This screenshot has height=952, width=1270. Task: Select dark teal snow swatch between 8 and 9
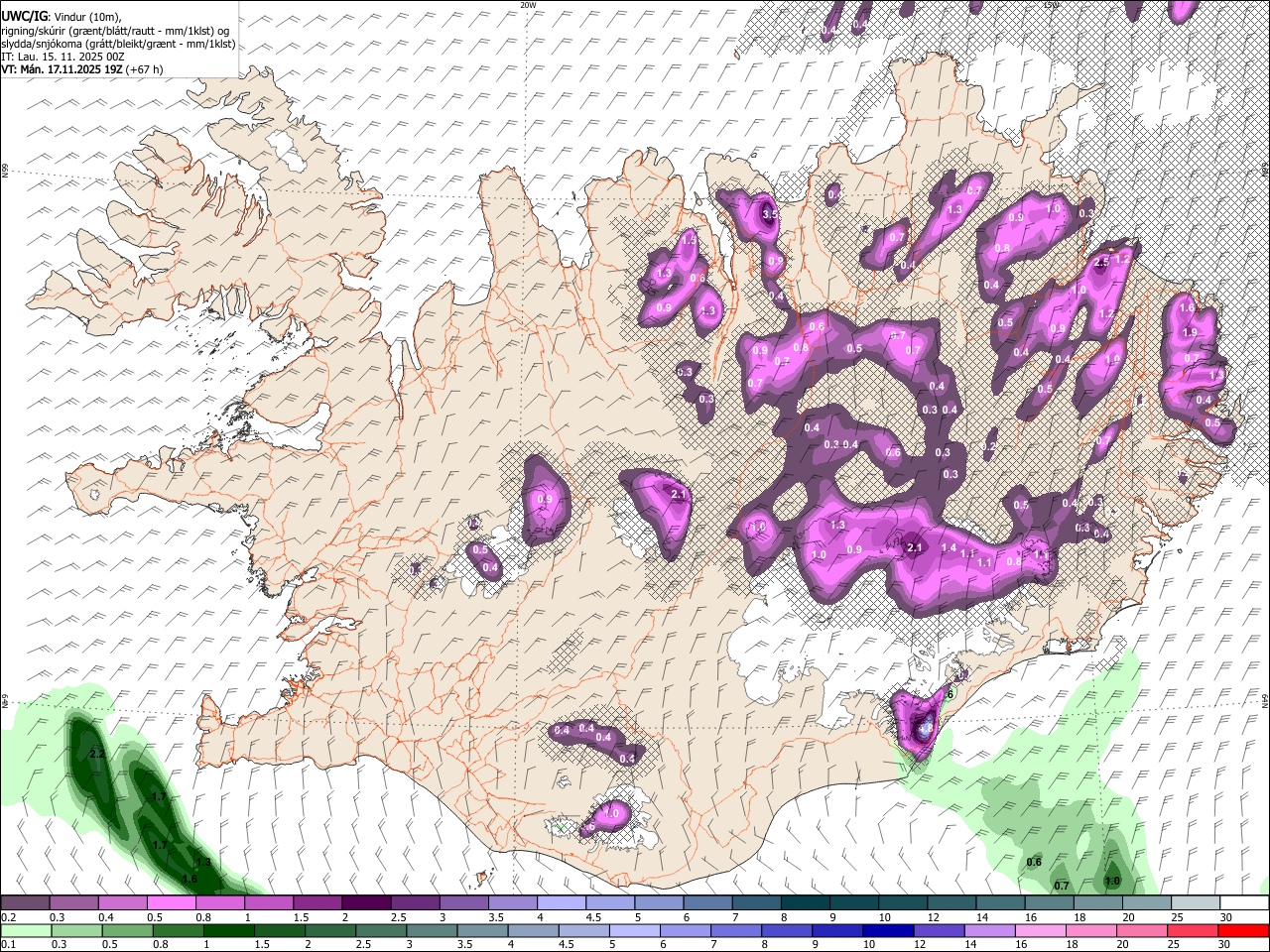805,903
